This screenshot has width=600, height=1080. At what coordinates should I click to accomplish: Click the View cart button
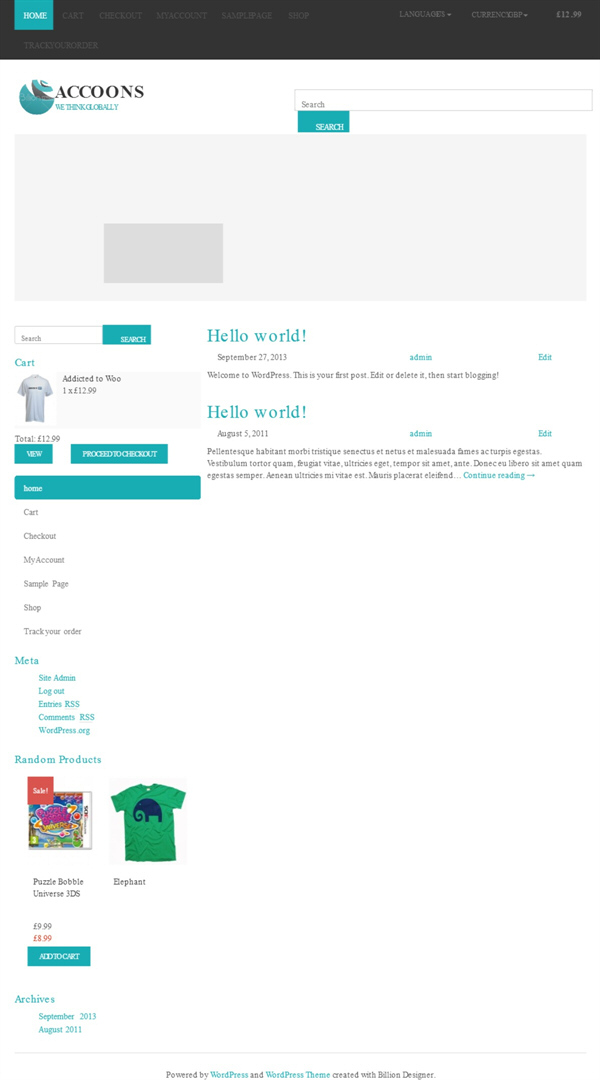click(34, 454)
